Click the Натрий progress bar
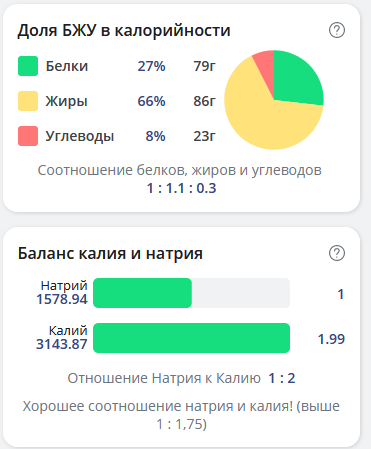Viewport: 371px width, 449px height. [x=191, y=293]
